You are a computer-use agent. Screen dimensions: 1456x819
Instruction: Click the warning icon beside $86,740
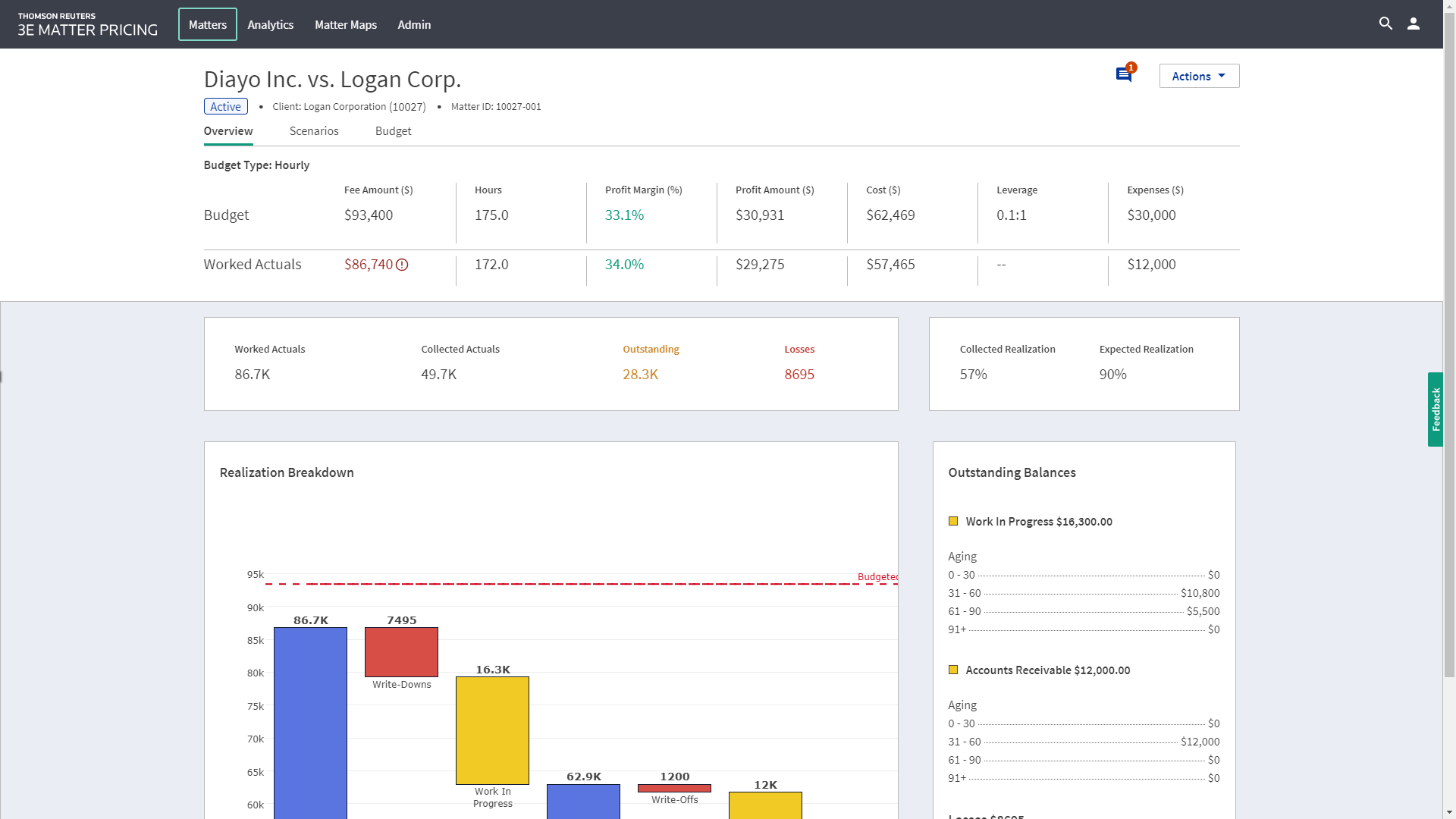[402, 265]
